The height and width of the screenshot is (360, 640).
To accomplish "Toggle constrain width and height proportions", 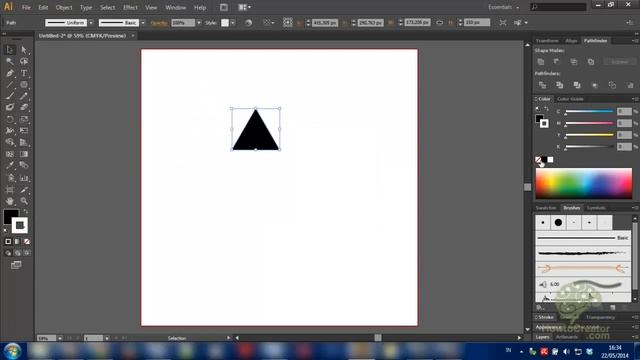I will coord(440,23).
